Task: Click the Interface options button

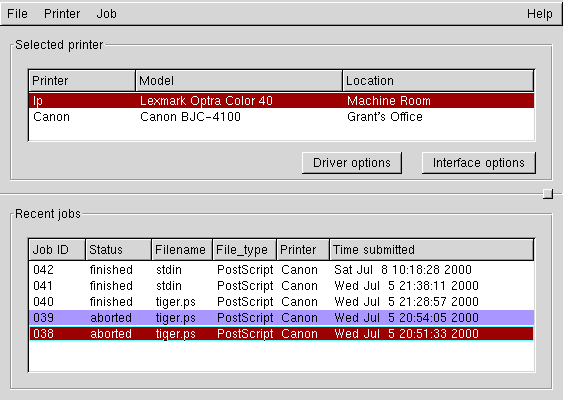Action: click(479, 163)
